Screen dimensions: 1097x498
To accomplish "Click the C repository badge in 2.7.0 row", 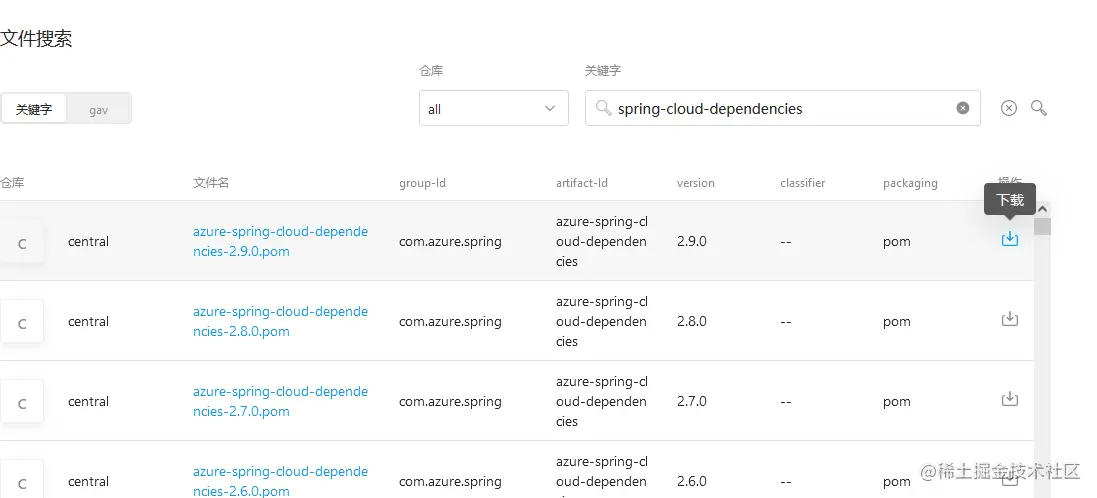I will (x=22, y=401).
